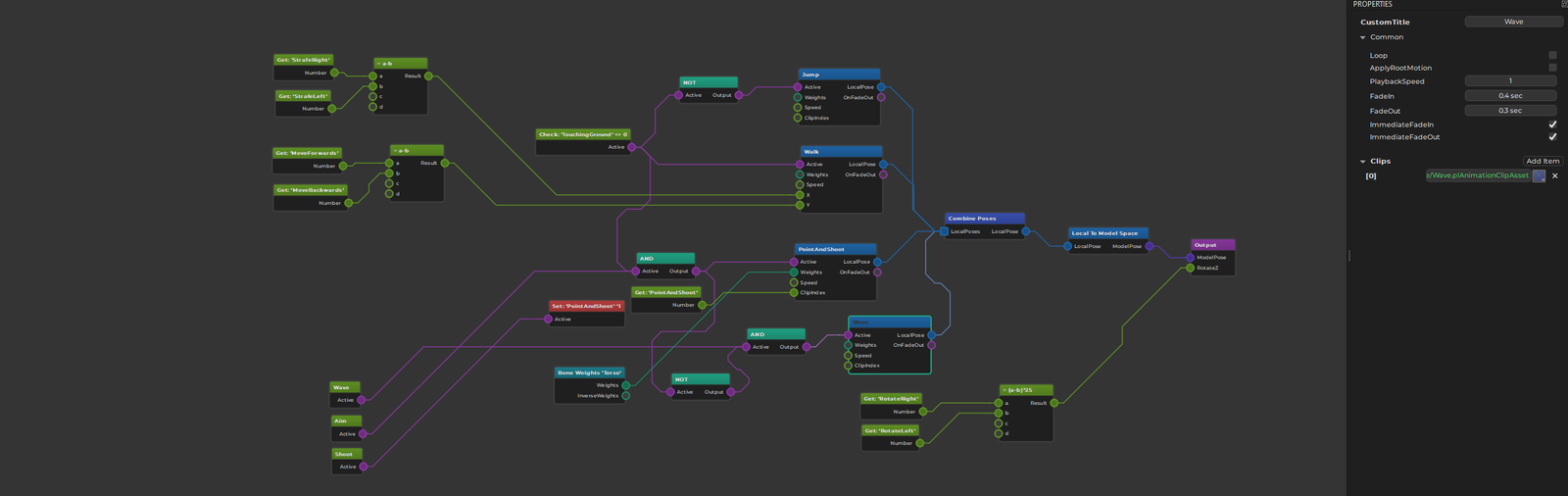Image resolution: width=1568 pixels, height=496 pixels.
Task: Collapse the (a-b)*25 math node
Action: (x=1004, y=390)
